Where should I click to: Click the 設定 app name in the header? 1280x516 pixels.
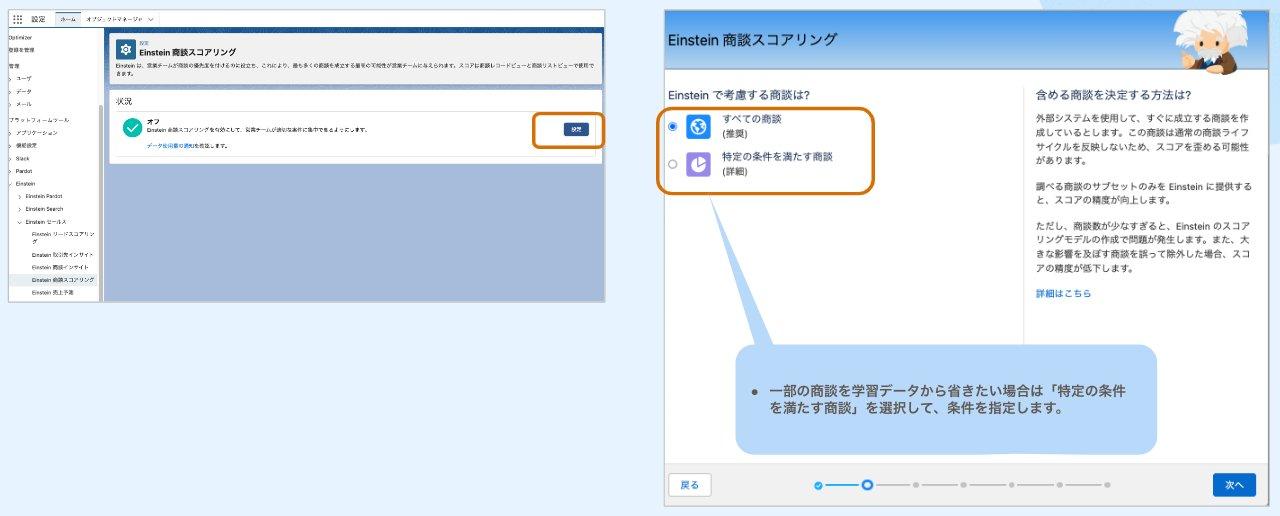coord(38,19)
